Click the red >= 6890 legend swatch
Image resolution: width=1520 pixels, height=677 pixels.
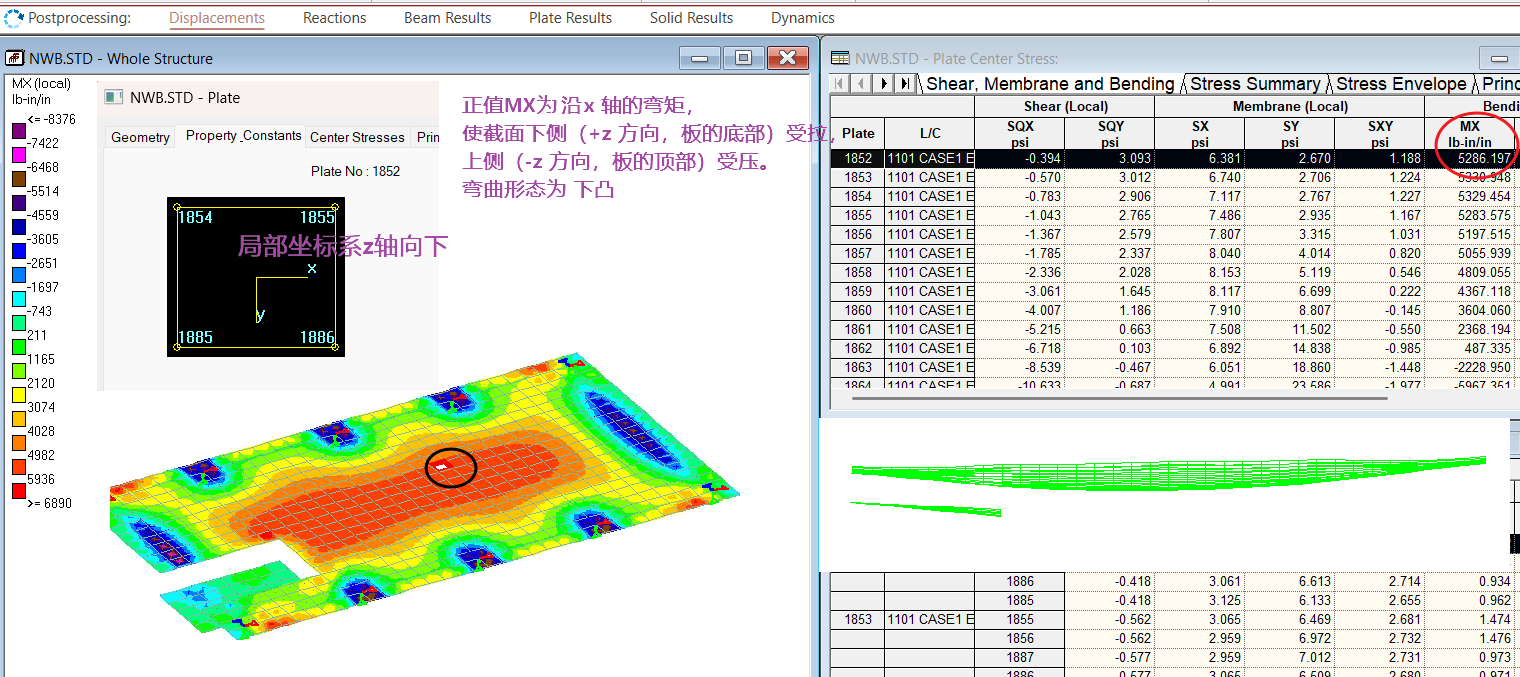pos(19,491)
